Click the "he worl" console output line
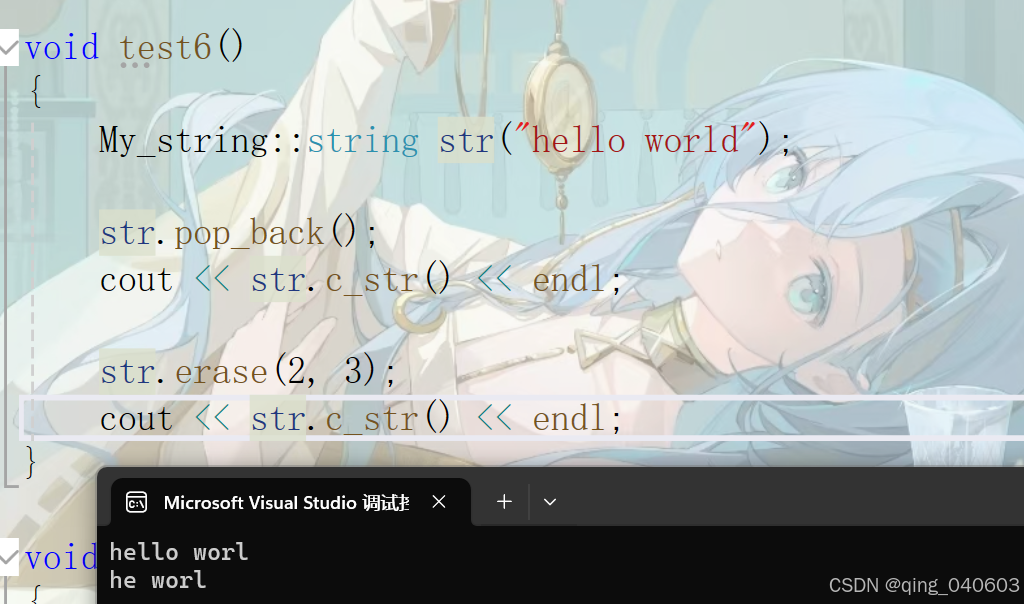The height and width of the screenshot is (604, 1024). (157, 580)
